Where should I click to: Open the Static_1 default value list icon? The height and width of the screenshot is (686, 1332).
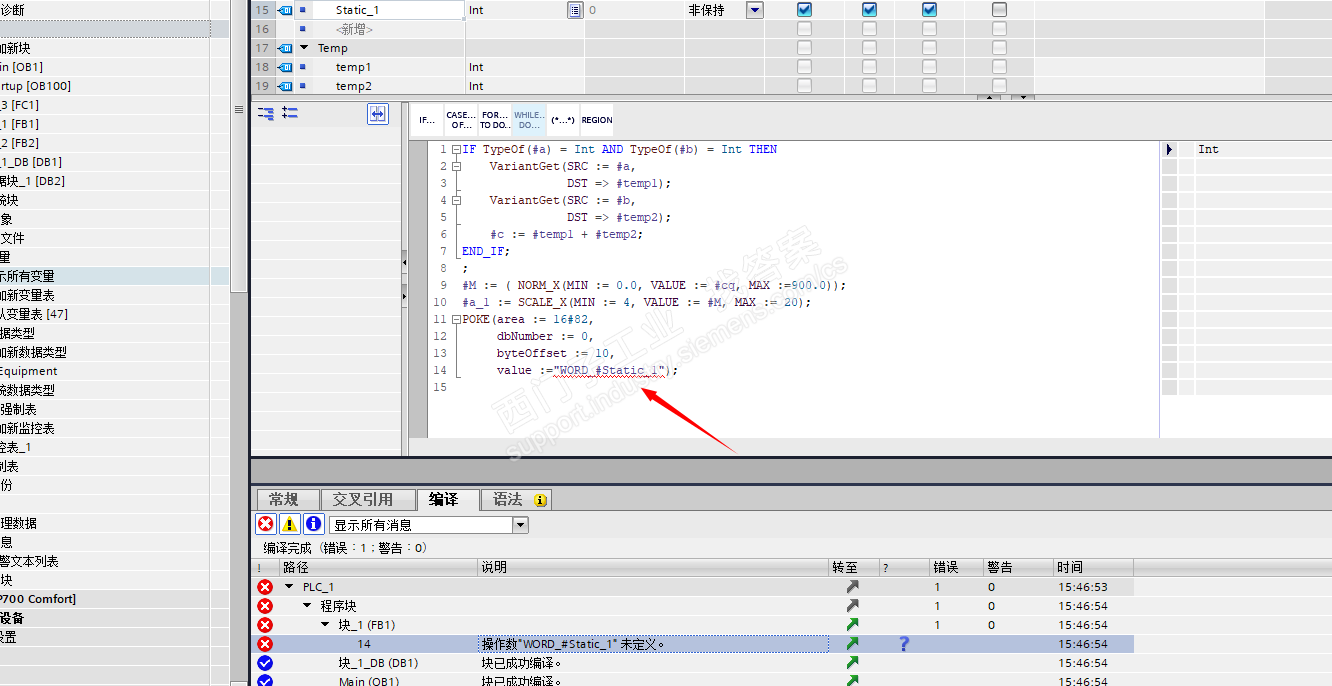(575, 10)
